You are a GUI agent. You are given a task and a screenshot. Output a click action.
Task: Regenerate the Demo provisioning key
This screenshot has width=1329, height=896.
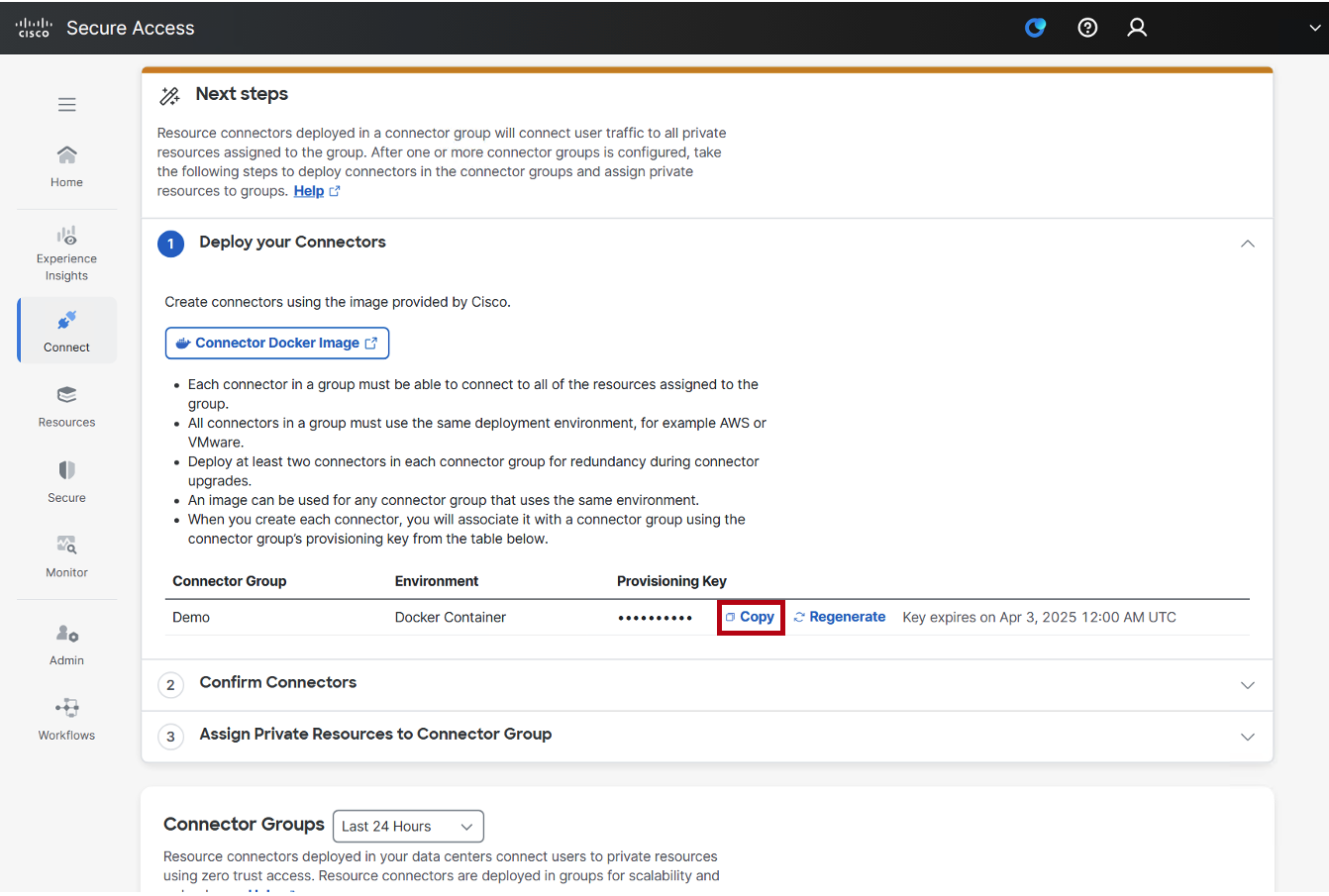coord(840,617)
